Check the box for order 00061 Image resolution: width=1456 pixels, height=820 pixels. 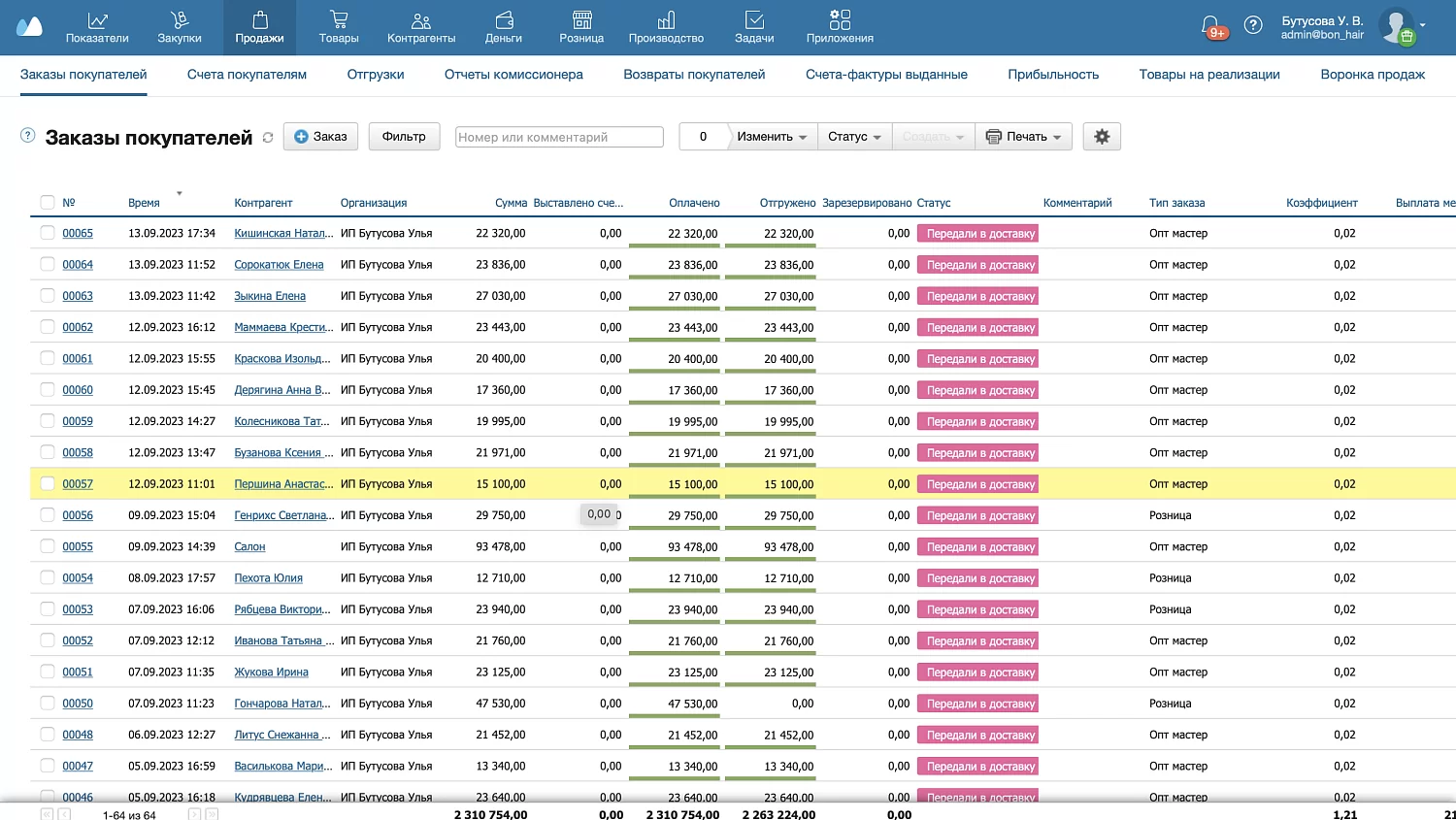click(47, 358)
